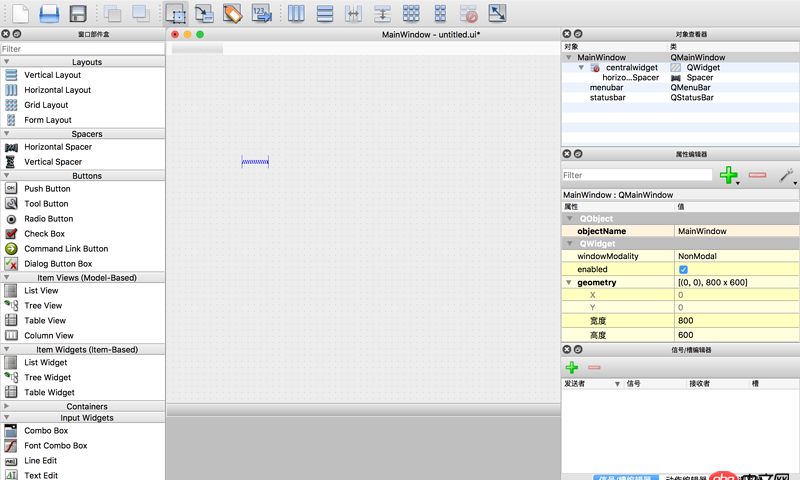Select menubar row in Object Inspector
This screenshot has width=800, height=480.
(x=681, y=87)
